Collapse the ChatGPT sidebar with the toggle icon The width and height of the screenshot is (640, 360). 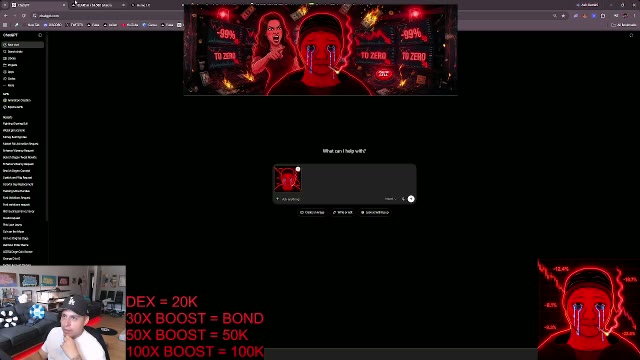[40, 35]
